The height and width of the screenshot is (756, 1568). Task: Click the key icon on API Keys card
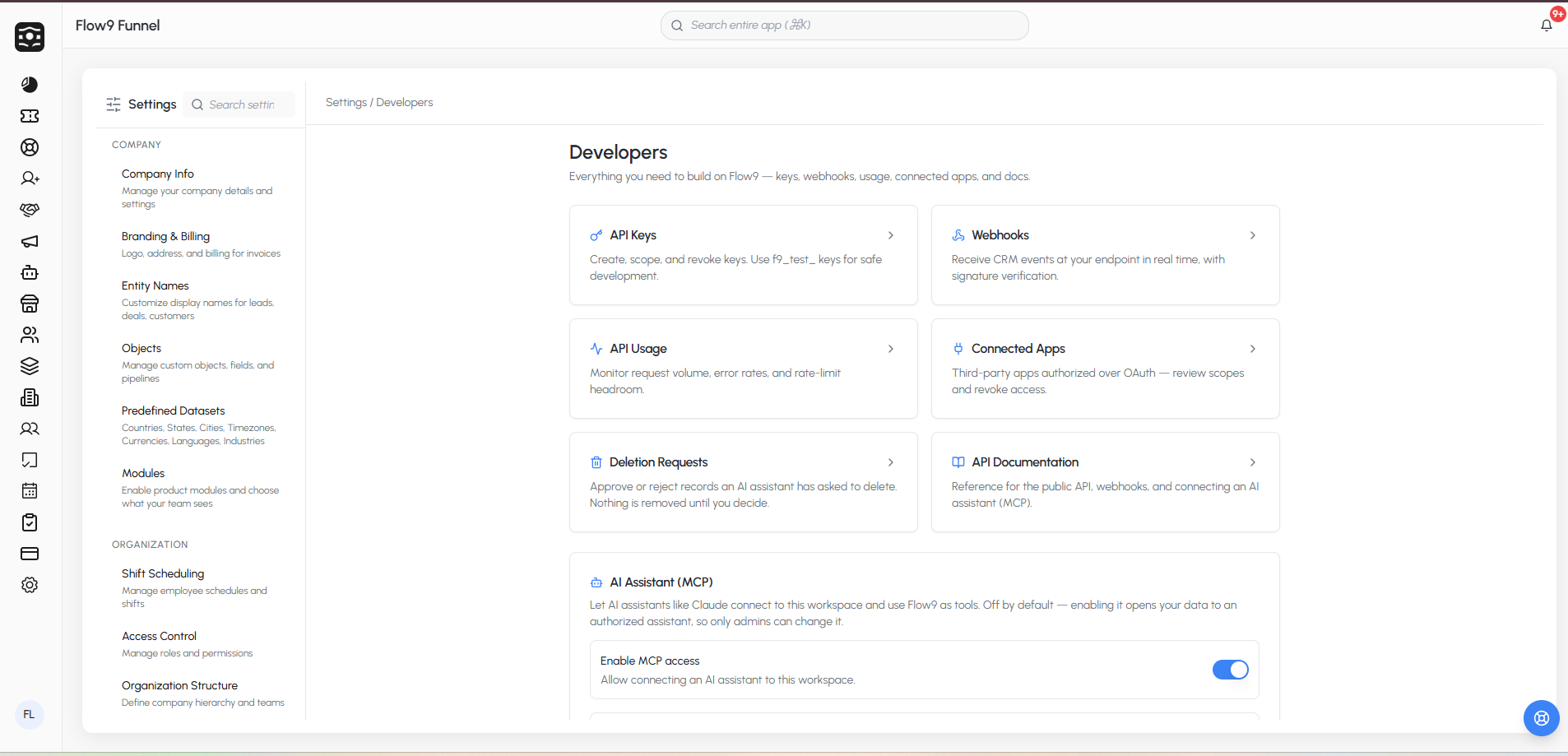coord(596,235)
